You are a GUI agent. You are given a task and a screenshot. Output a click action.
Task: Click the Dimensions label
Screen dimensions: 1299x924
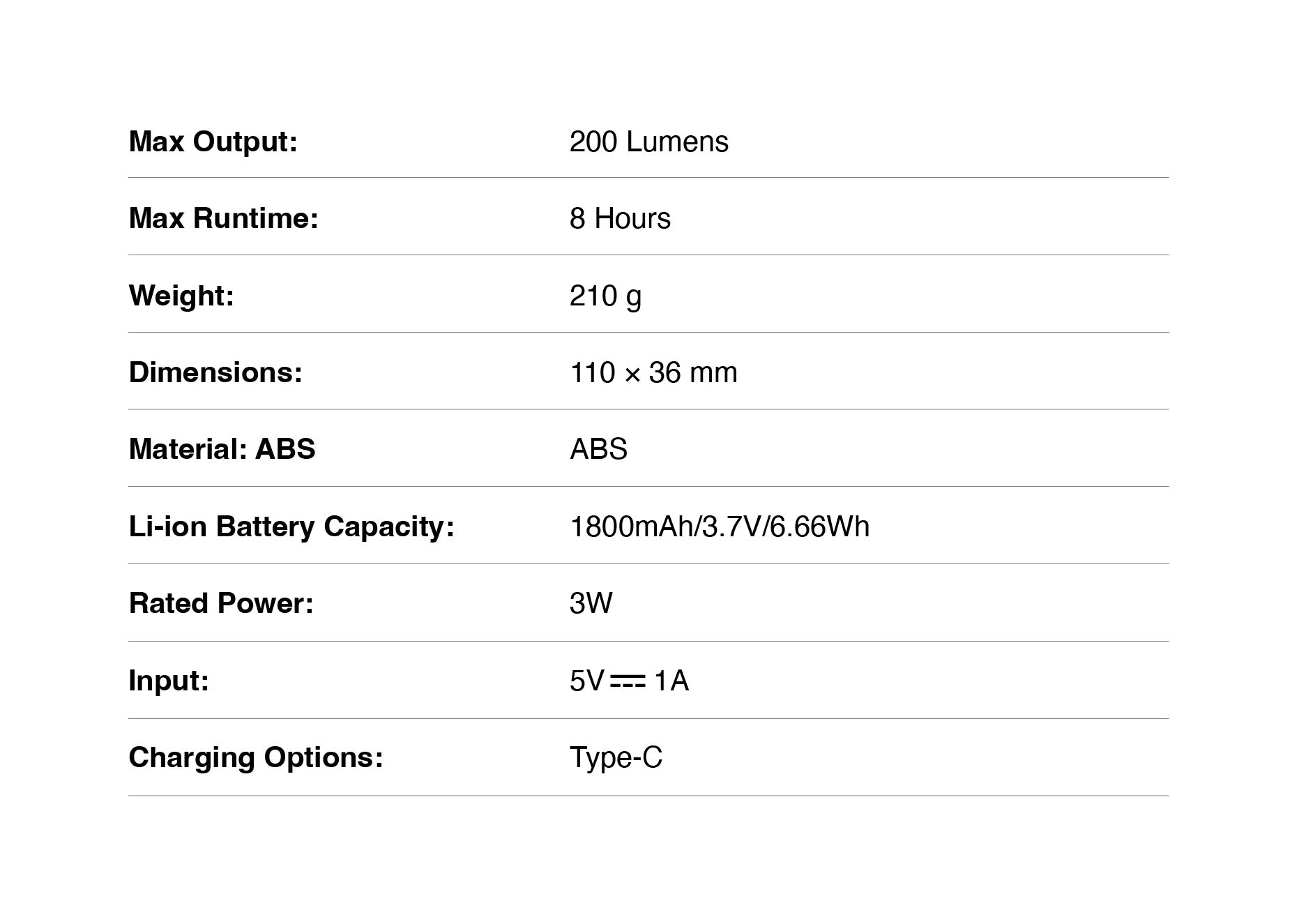click(x=215, y=372)
